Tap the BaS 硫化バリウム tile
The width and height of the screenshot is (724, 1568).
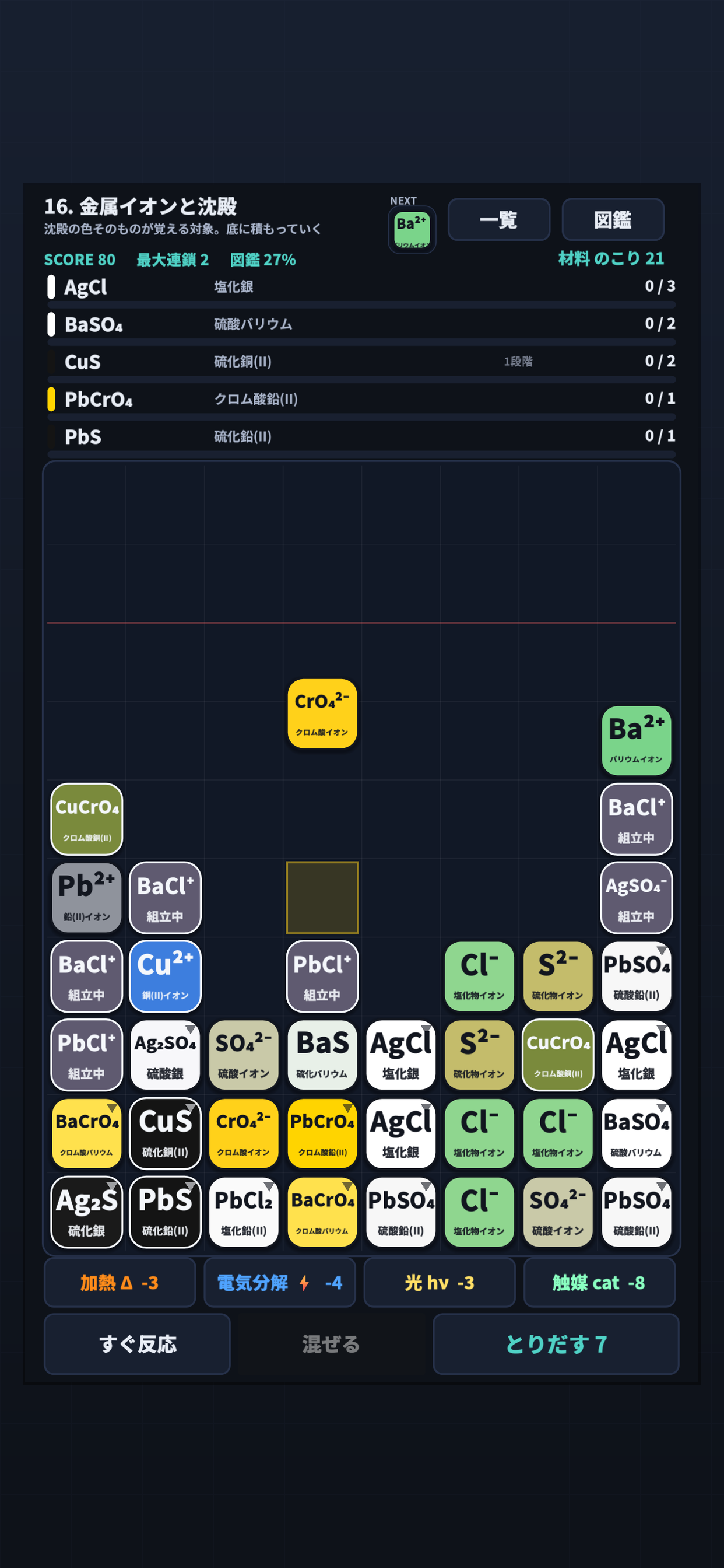tap(322, 1055)
